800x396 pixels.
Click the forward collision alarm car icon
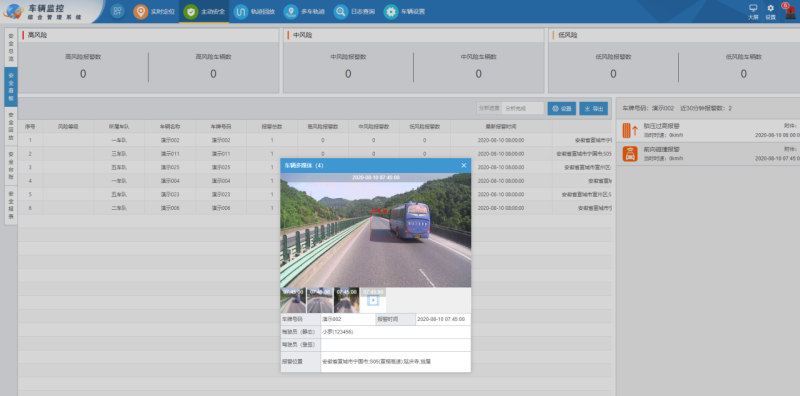point(630,154)
